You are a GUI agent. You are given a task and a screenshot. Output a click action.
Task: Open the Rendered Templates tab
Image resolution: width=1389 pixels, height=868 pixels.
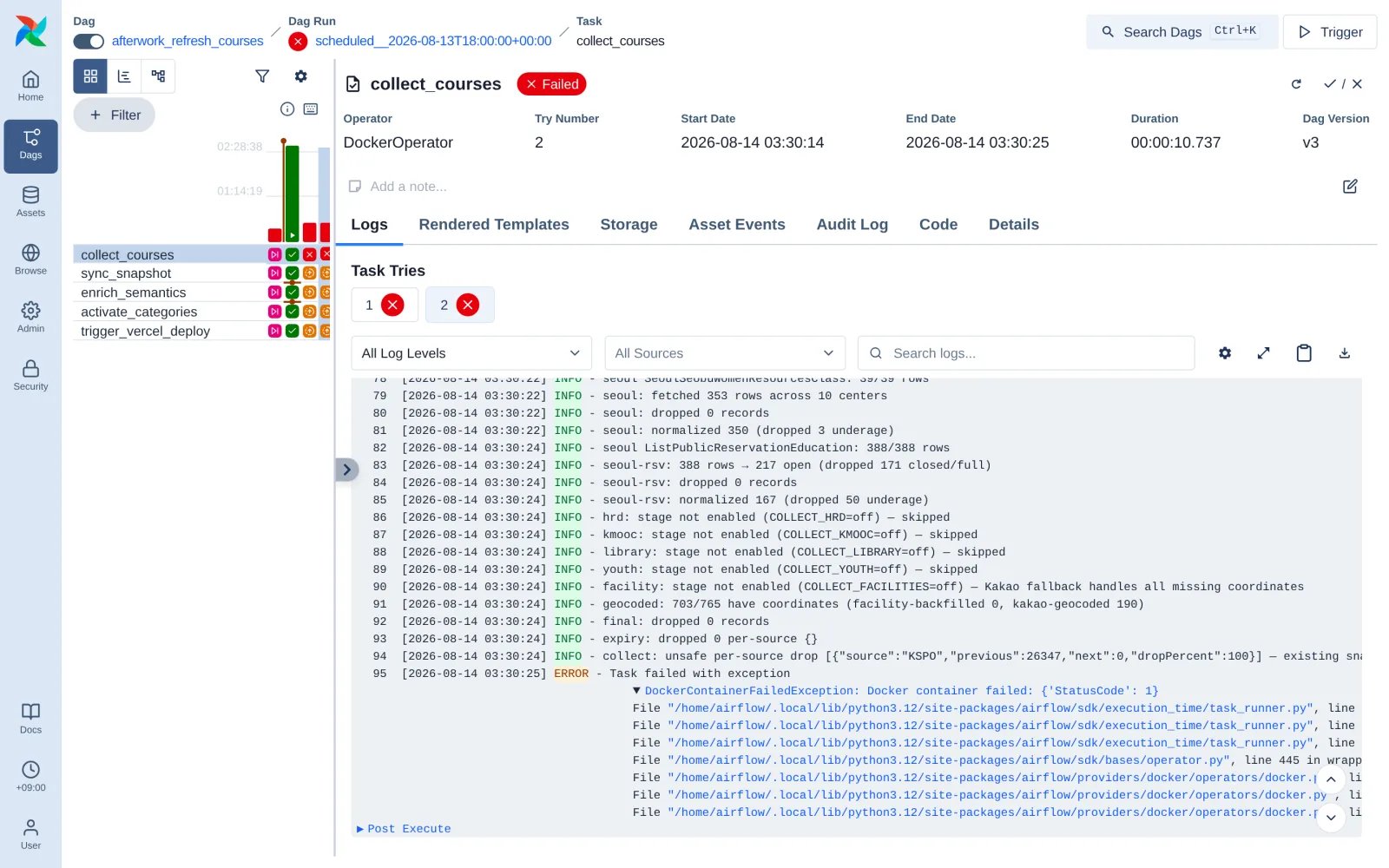click(494, 225)
